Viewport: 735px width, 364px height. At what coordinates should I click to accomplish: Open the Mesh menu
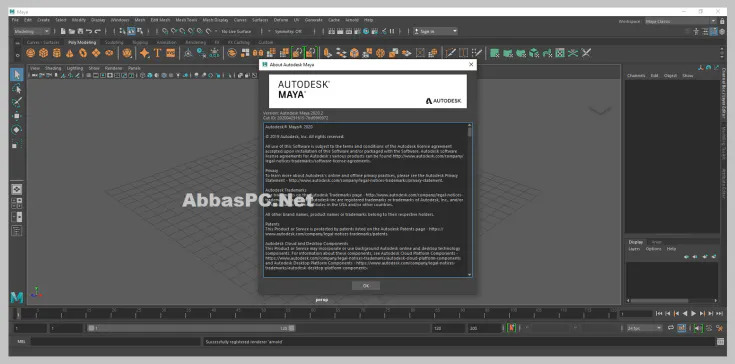(140, 20)
